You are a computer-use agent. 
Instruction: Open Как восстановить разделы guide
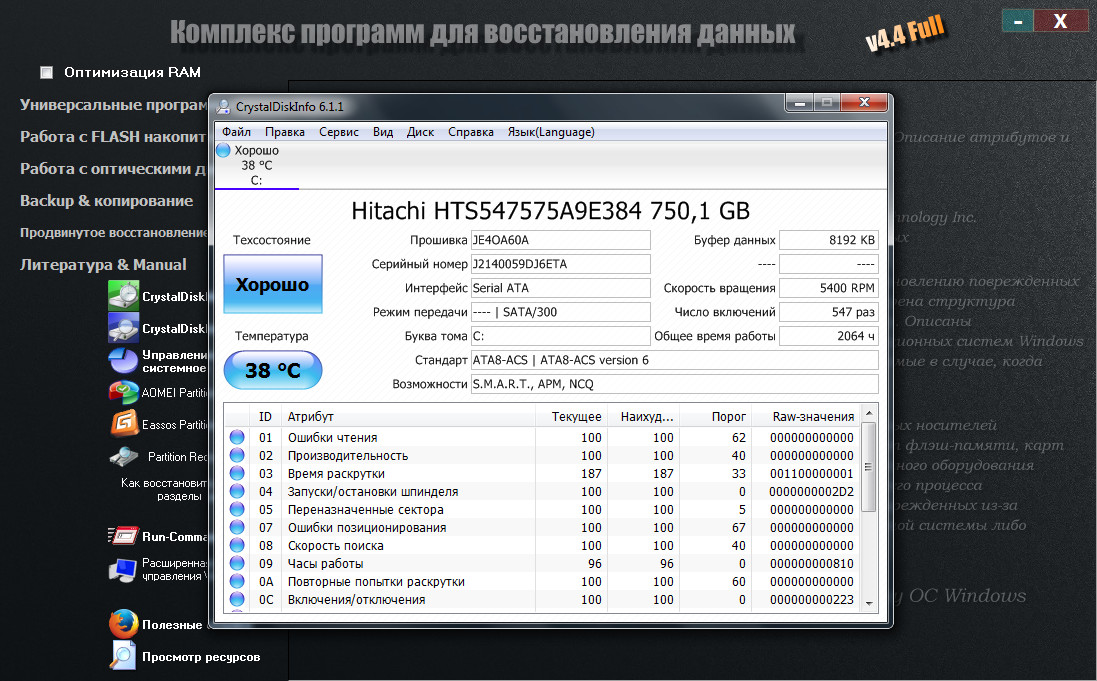164,489
